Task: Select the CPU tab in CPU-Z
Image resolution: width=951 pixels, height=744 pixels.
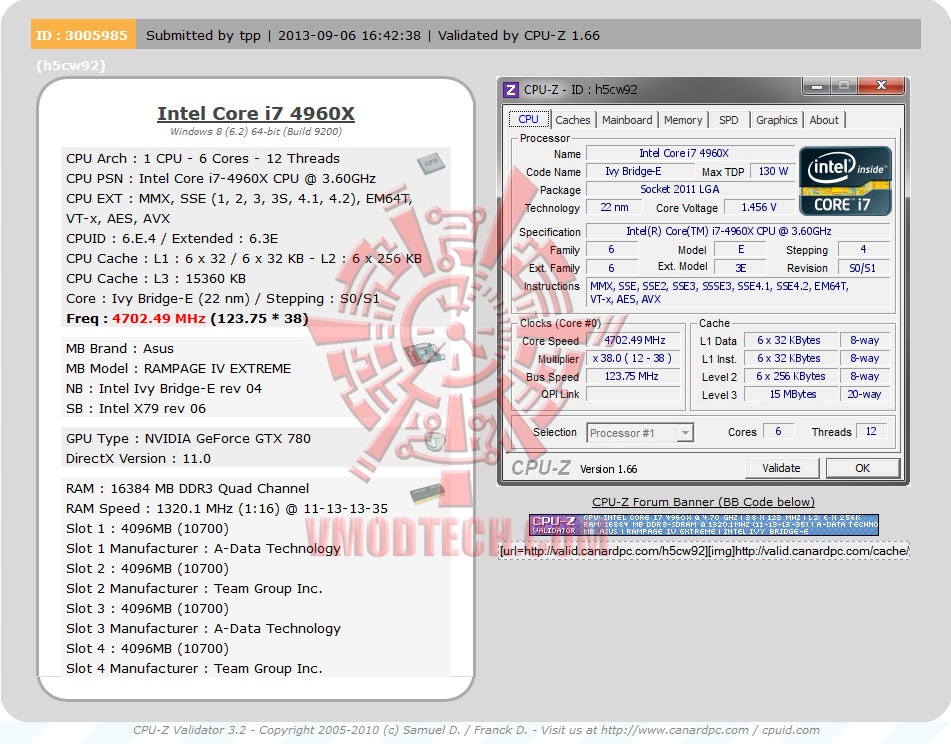Action: [x=528, y=119]
